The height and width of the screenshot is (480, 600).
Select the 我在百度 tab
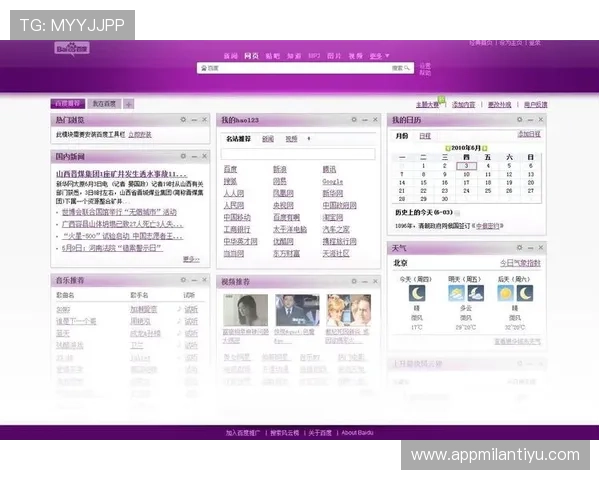[104, 104]
